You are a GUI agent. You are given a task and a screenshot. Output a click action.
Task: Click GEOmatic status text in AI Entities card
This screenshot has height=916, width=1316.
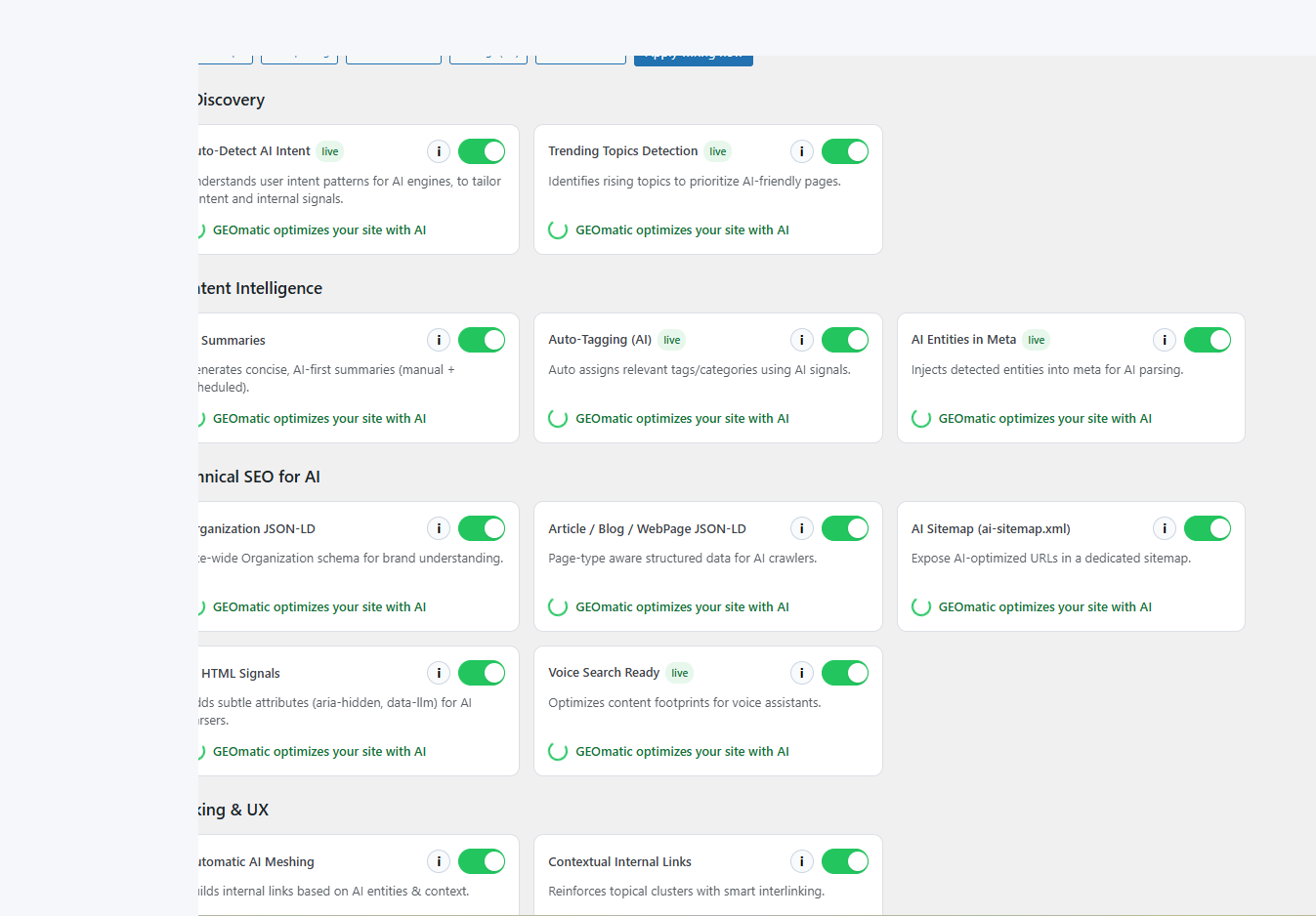pos(1045,419)
